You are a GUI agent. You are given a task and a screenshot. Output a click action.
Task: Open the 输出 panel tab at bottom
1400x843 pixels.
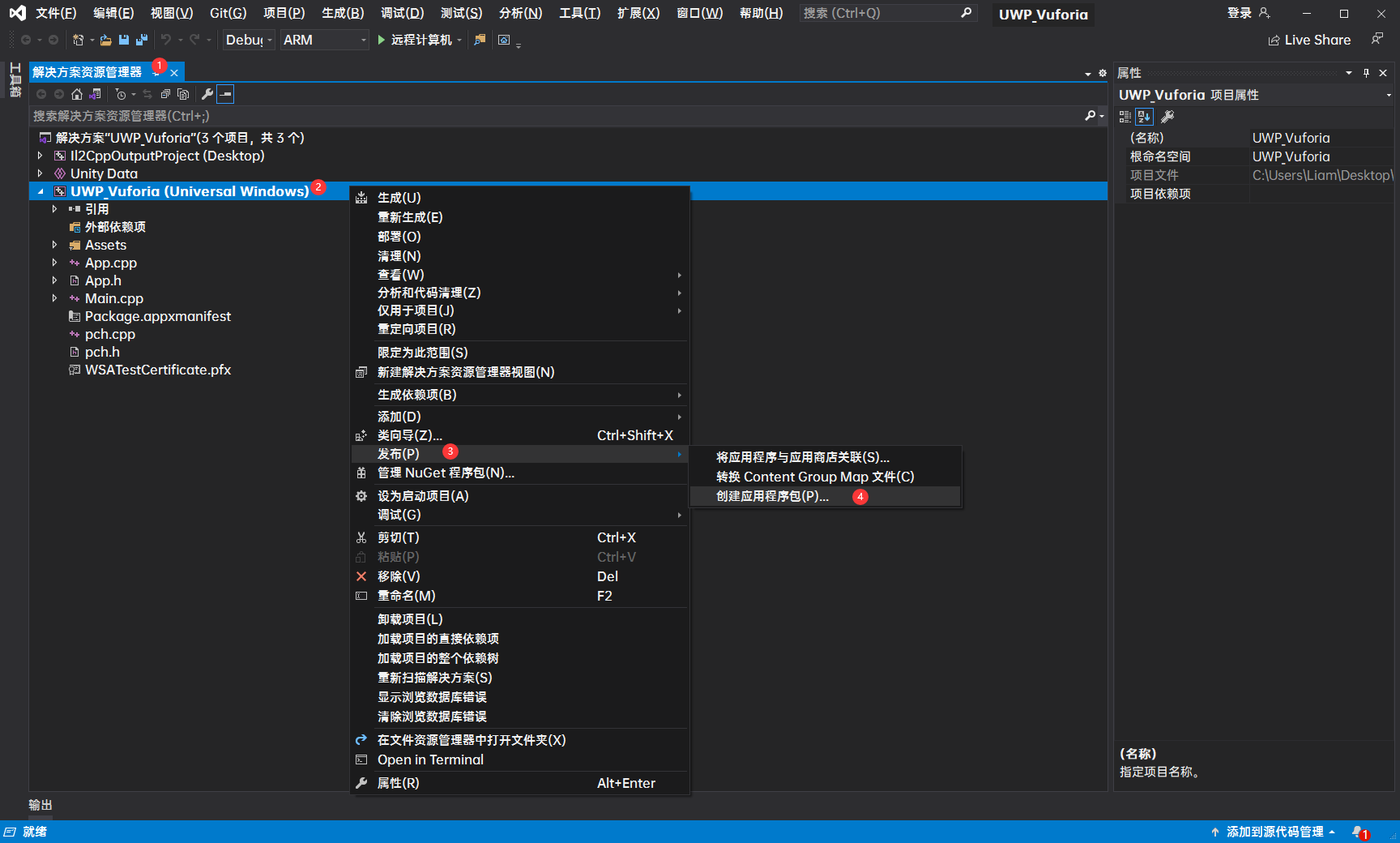coord(41,805)
